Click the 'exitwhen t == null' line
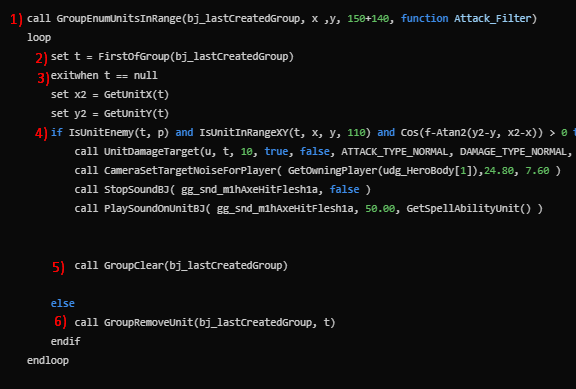Screen dimensions: 576x389 pos(104,76)
